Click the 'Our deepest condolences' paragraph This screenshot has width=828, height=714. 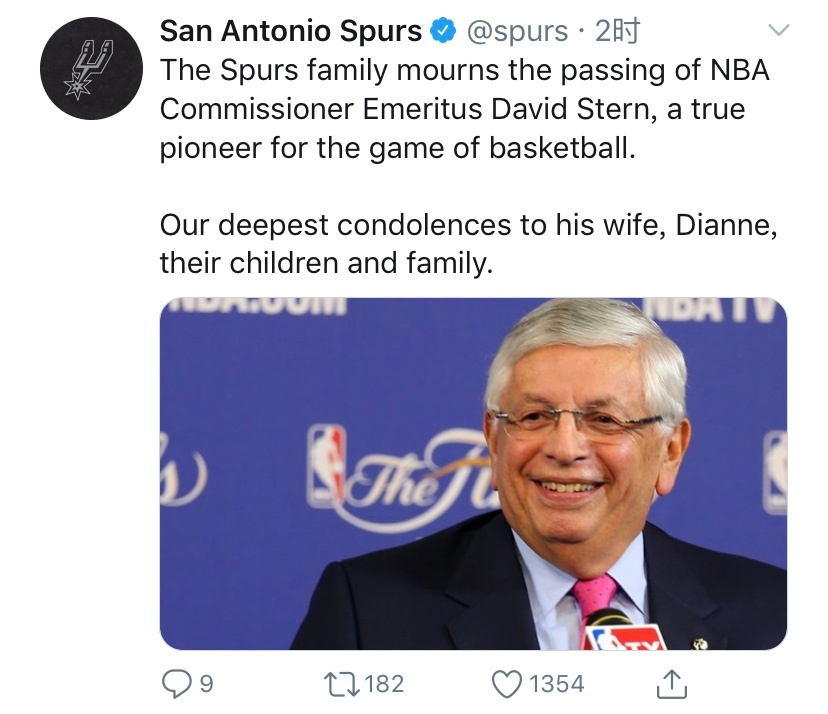[x=468, y=245]
